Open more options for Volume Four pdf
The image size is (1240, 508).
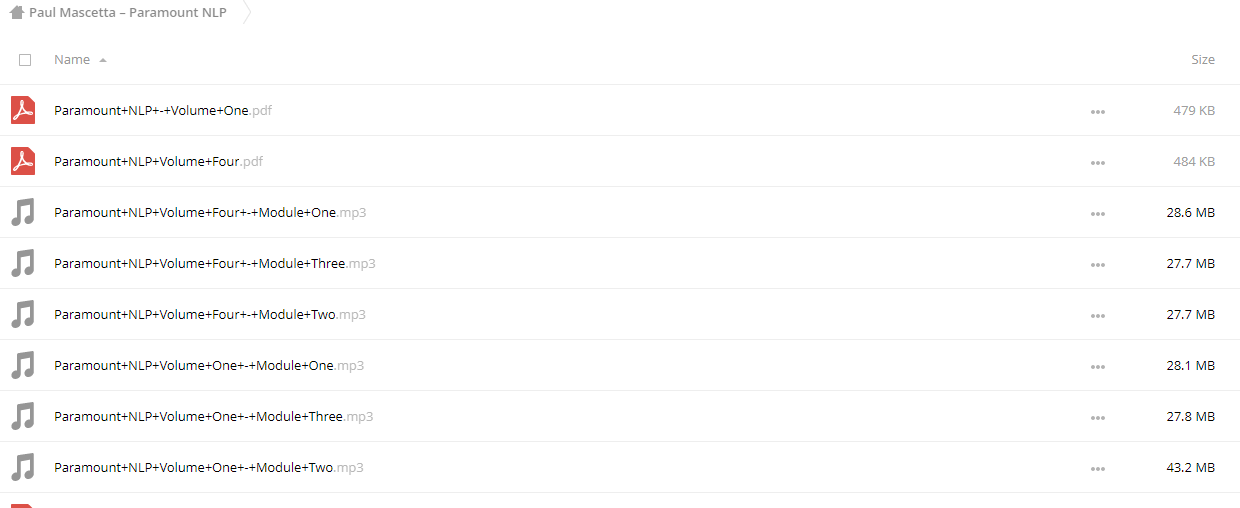(x=1098, y=162)
